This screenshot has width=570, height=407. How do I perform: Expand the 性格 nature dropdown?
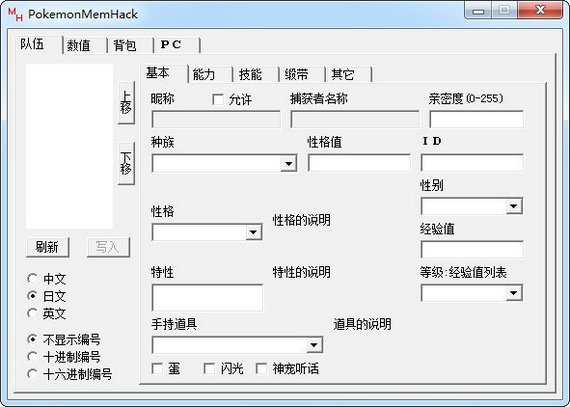[253, 232]
